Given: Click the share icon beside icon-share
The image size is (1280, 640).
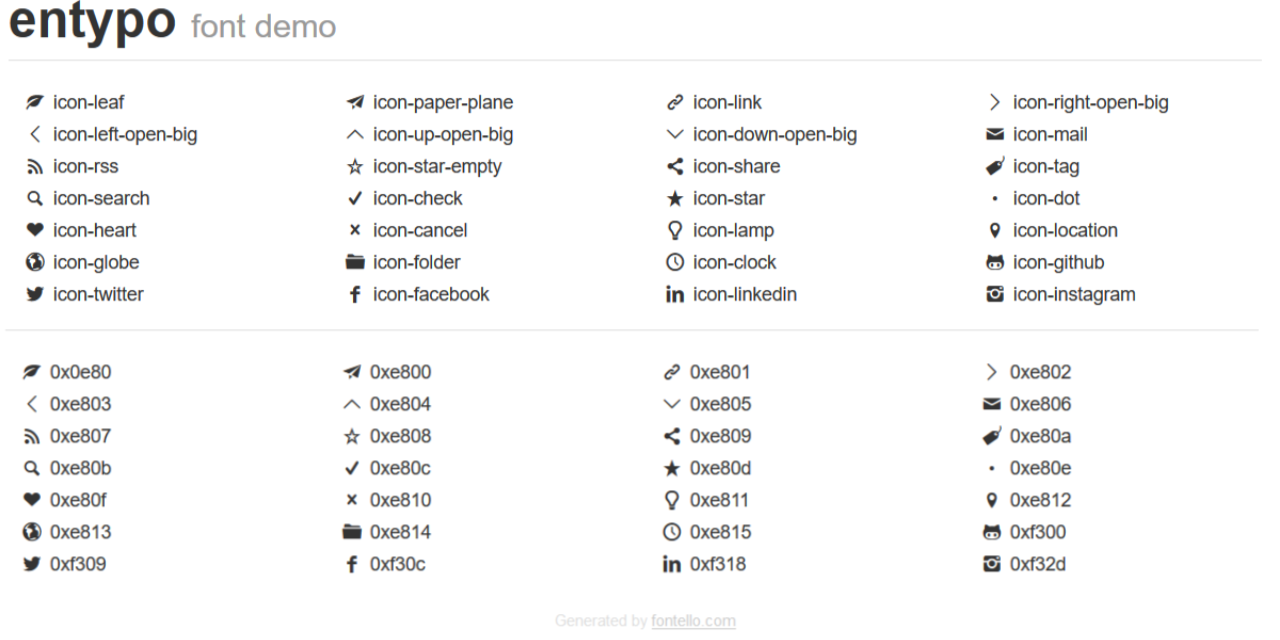Looking at the screenshot, I should click(x=675, y=166).
